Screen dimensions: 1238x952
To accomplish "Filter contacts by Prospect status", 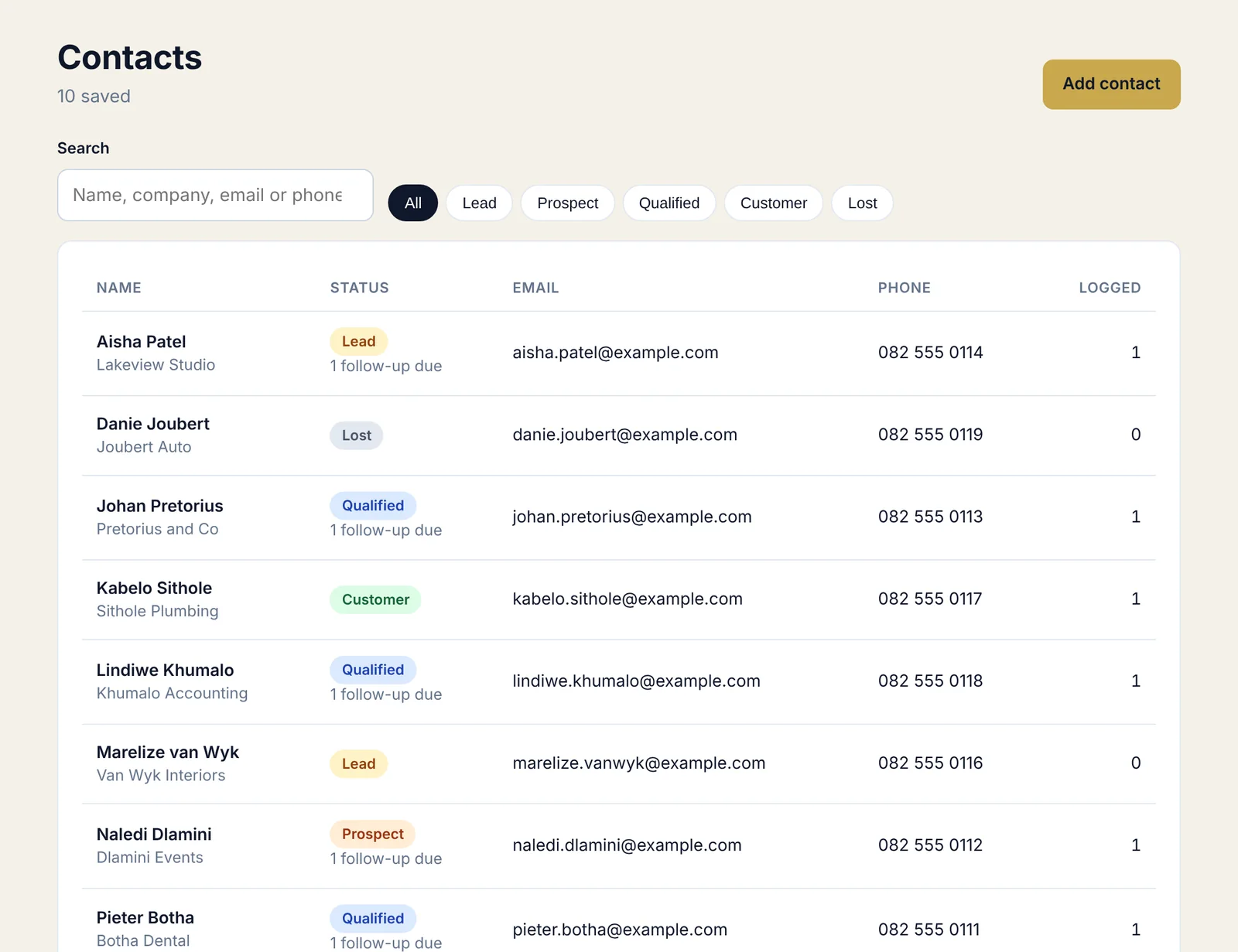I will (568, 203).
